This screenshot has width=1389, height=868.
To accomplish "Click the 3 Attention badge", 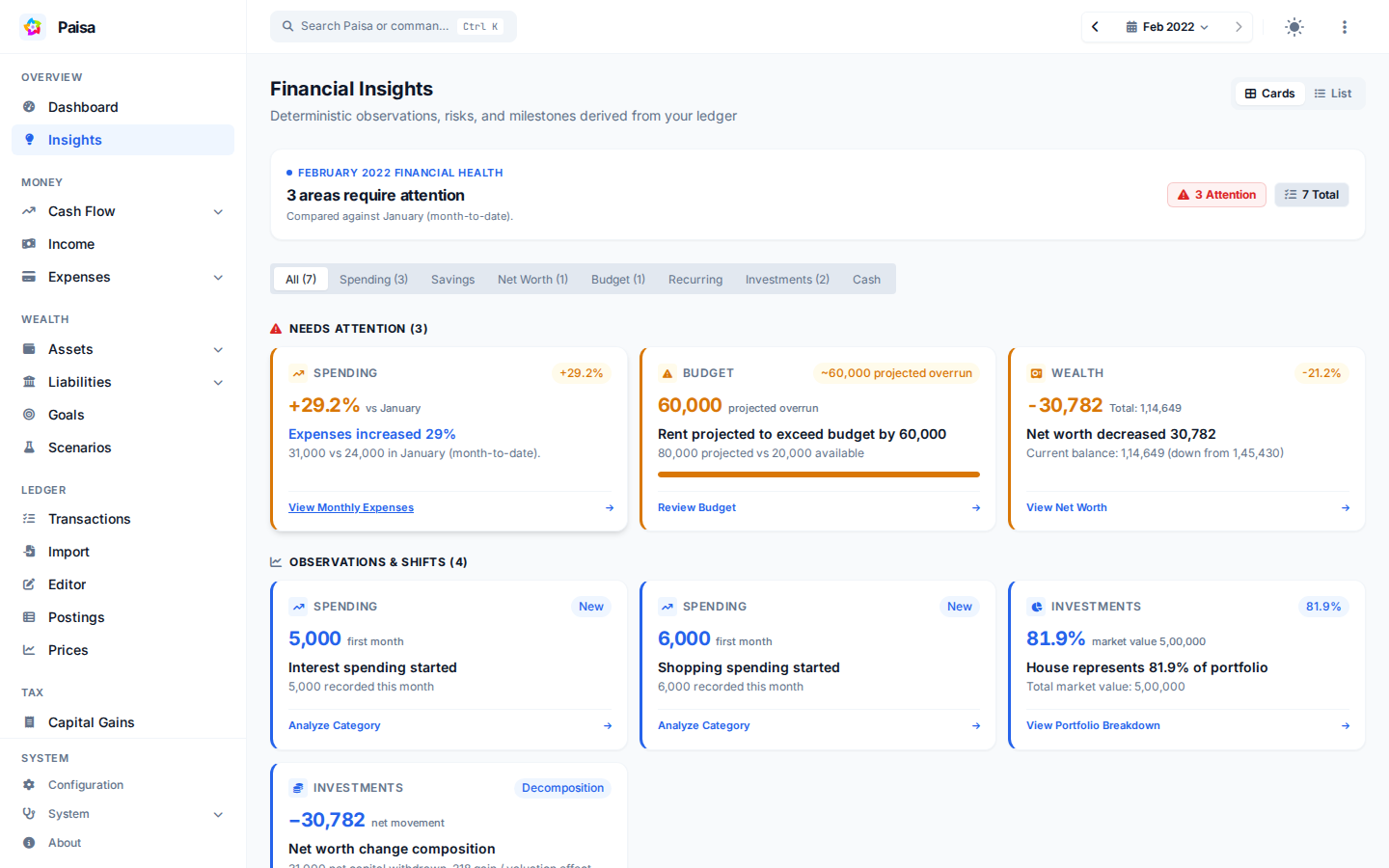I will (1216, 195).
